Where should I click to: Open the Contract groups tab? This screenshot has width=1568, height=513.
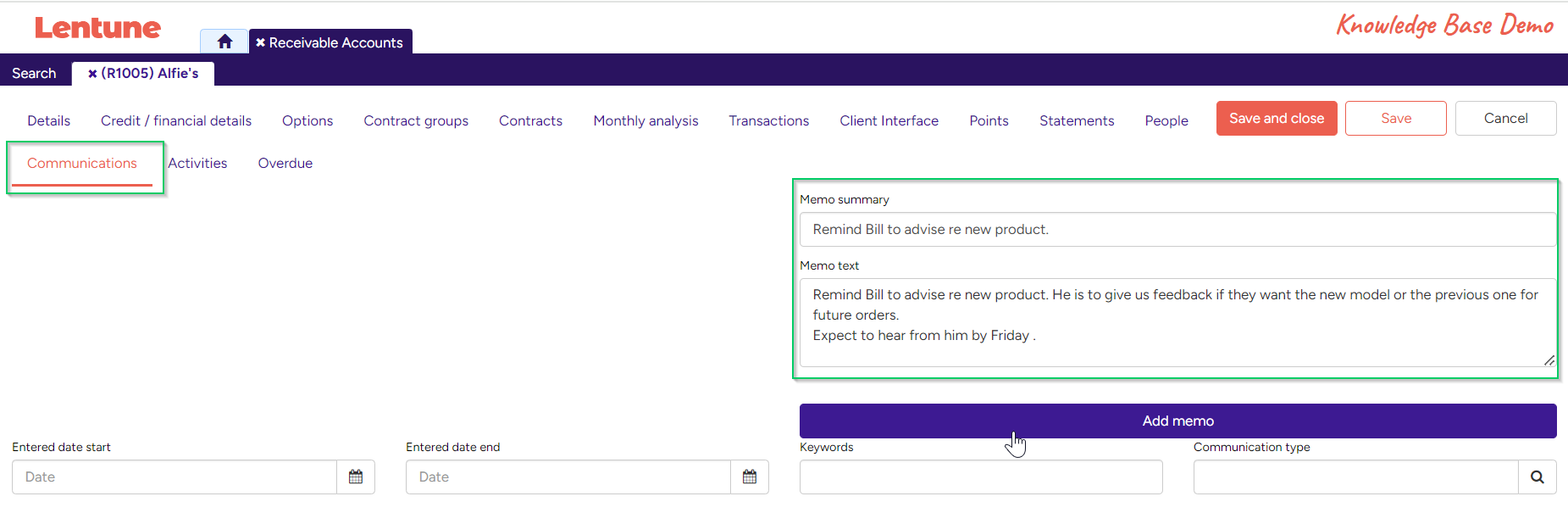pyautogui.click(x=416, y=120)
